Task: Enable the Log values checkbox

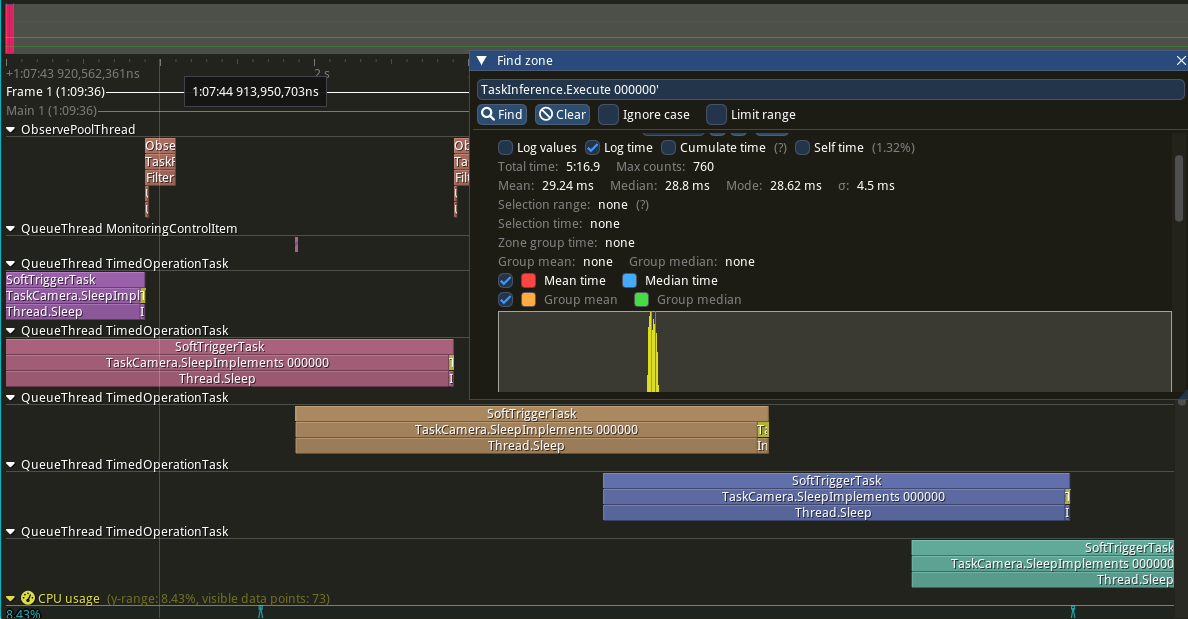Action: 505,147
